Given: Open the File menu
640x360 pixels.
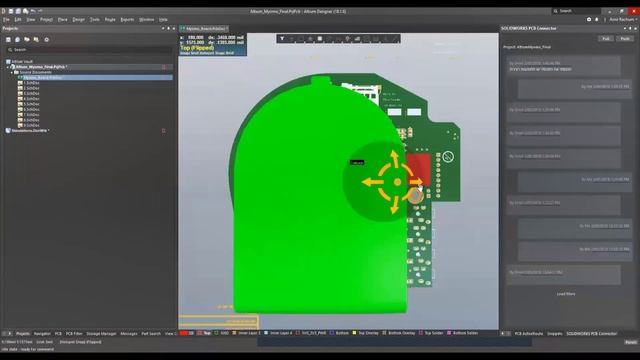Looking at the screenshot, I should click(x=6, y=19).
